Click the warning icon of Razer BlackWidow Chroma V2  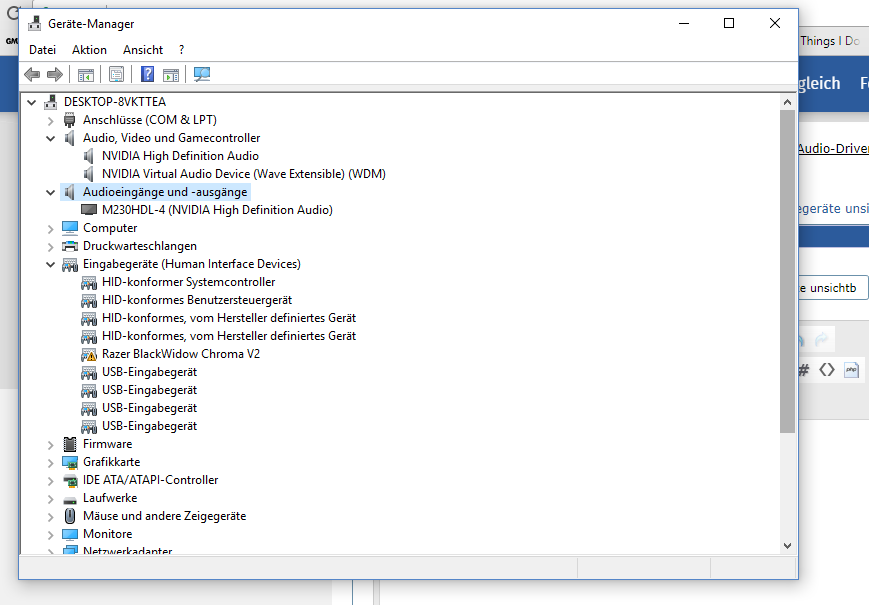[89, 355]
